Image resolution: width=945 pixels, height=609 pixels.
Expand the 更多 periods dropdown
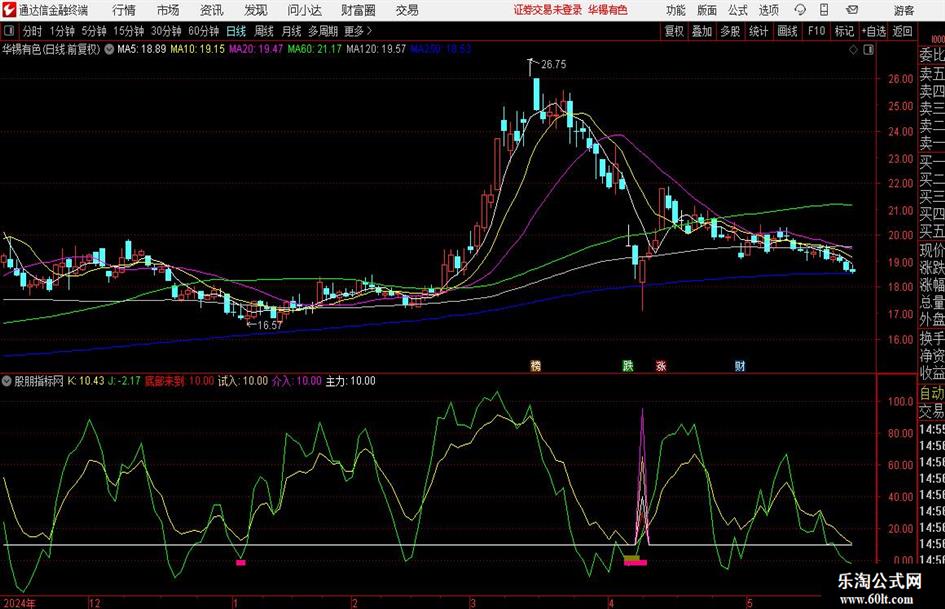359,31
